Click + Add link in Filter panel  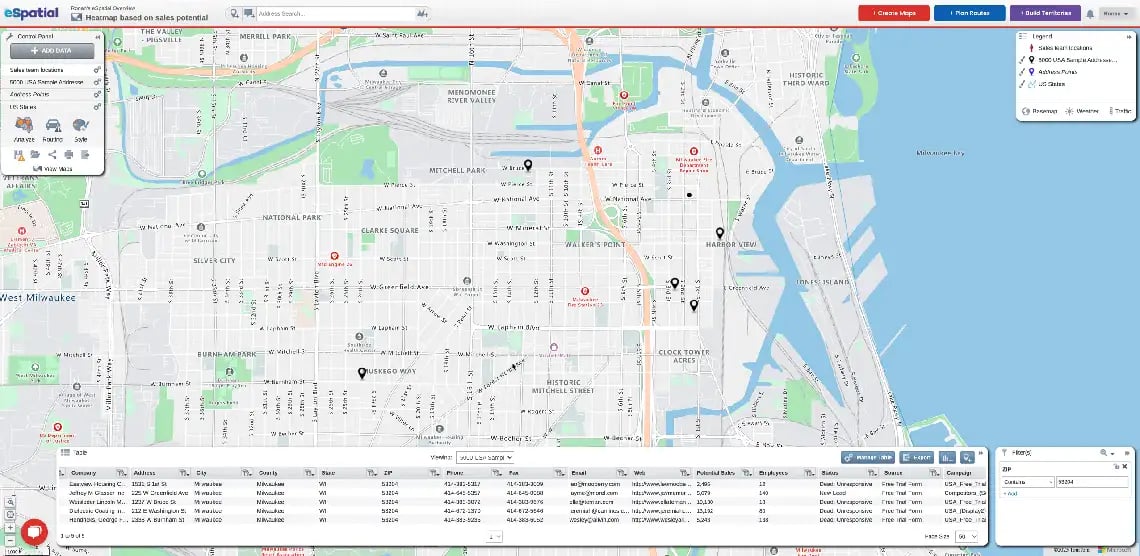click(x=1010, y=493)
